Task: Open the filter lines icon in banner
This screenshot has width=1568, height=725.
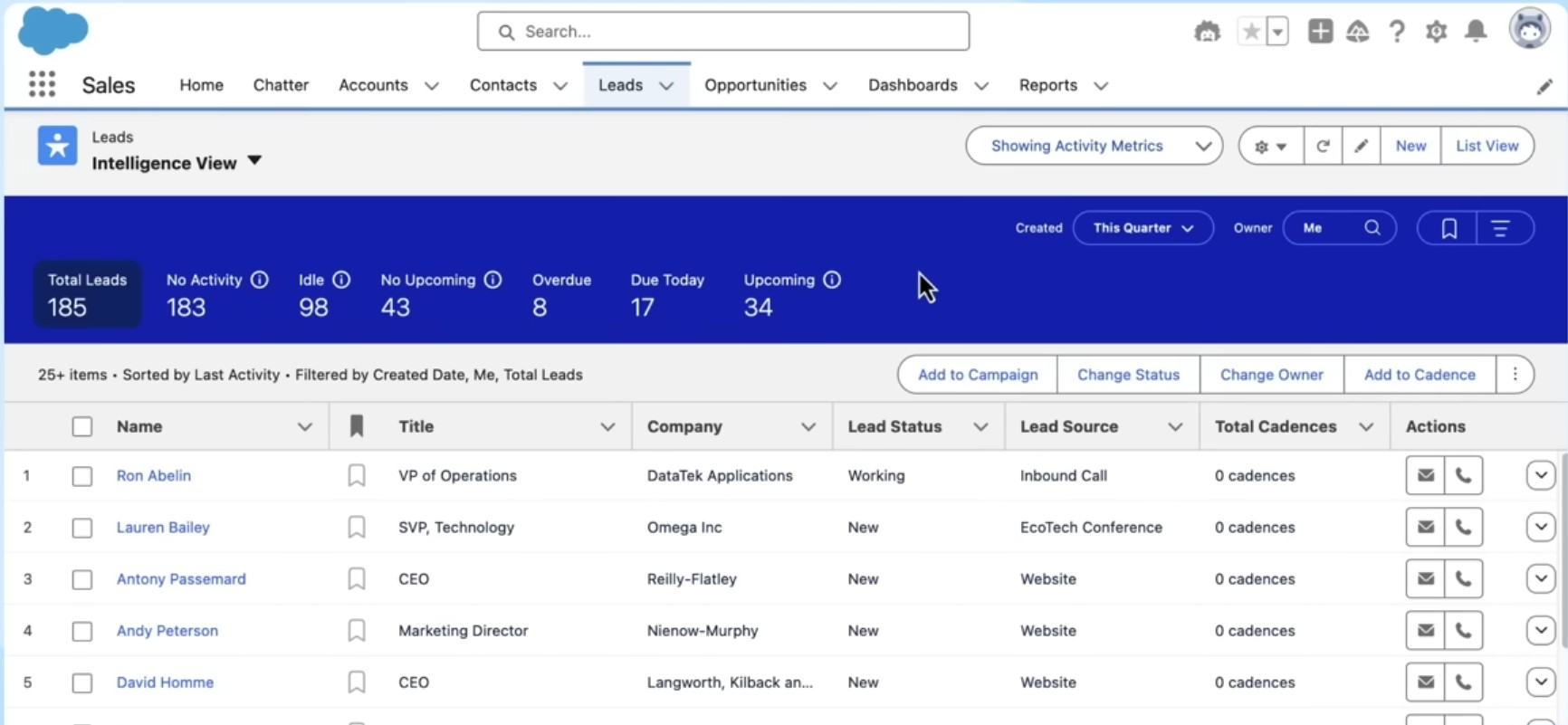Action: (1500, 228)
